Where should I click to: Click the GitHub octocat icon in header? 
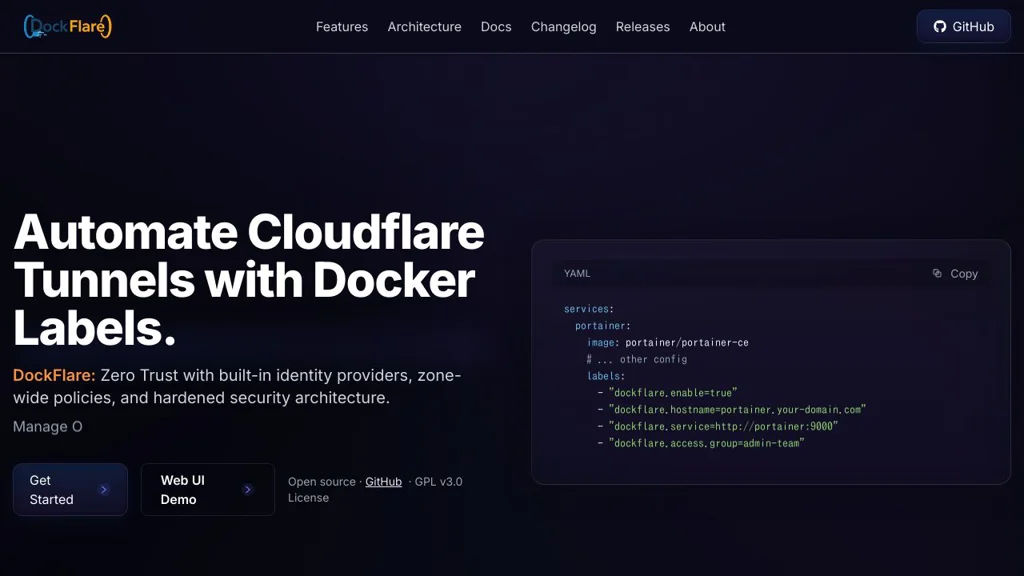click(x=939, y=27)
